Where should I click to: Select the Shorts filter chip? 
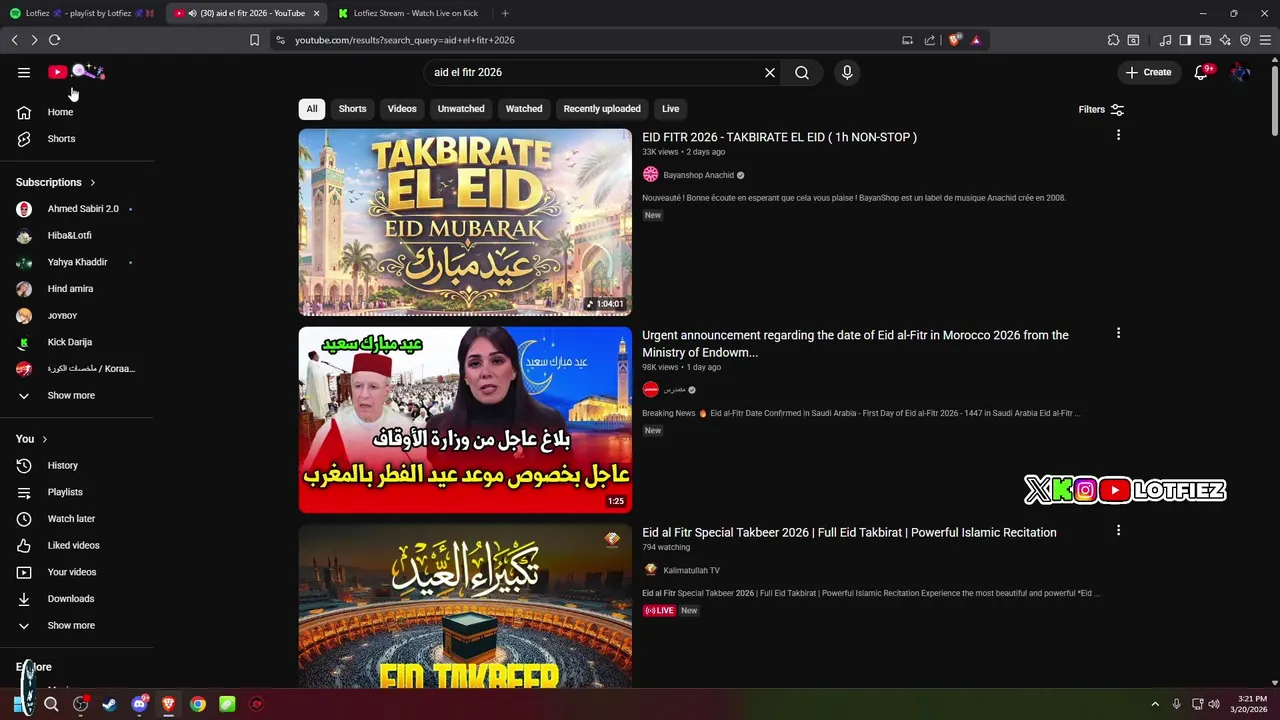[352, 109]
